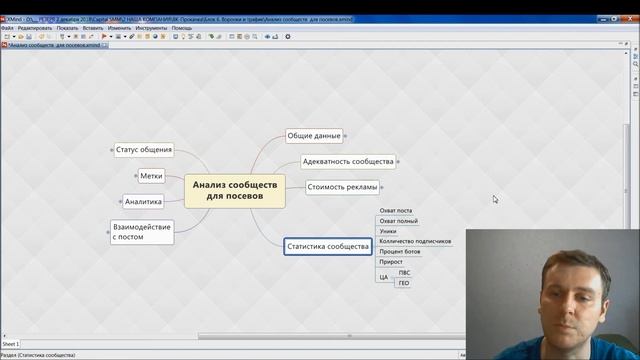The width and height of the screenshot is (640, 360).
Task: Click the vertical scrollbar thumb
Action: [627, 176]
